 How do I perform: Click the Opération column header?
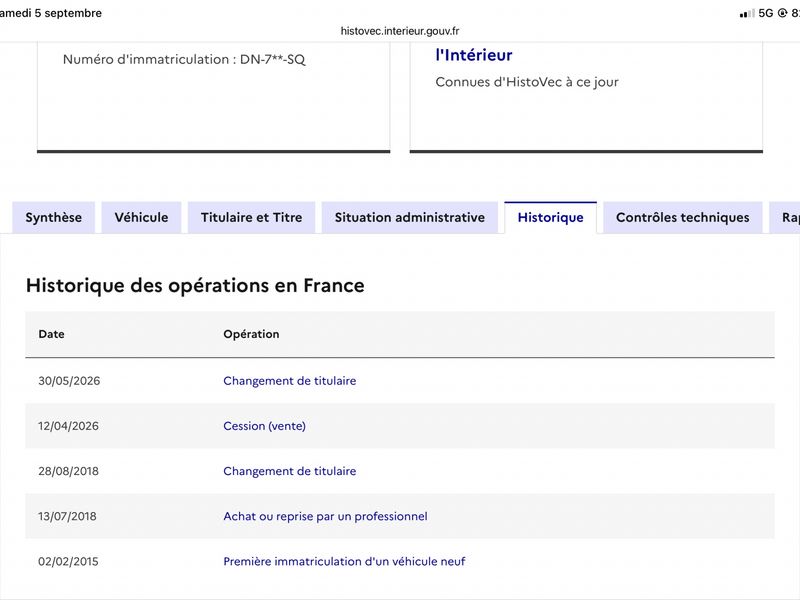click(251, 334)
